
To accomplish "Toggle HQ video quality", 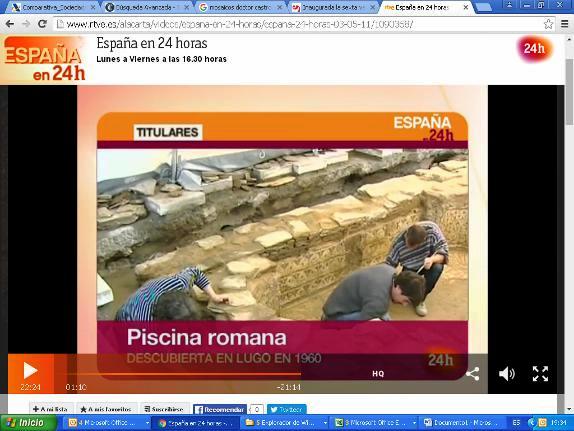I will pyautogui.click(x=378, y=374).
